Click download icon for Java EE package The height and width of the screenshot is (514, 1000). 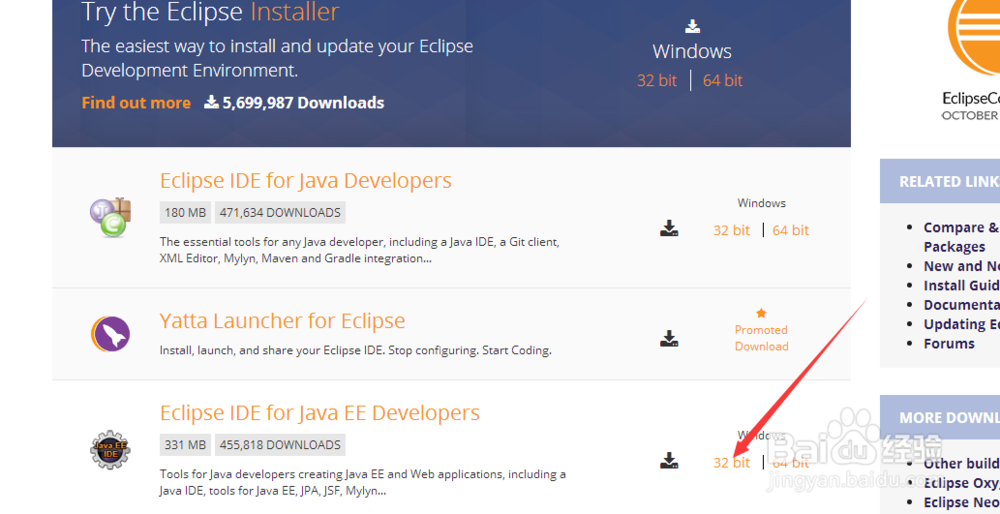[x=669, y=460]
